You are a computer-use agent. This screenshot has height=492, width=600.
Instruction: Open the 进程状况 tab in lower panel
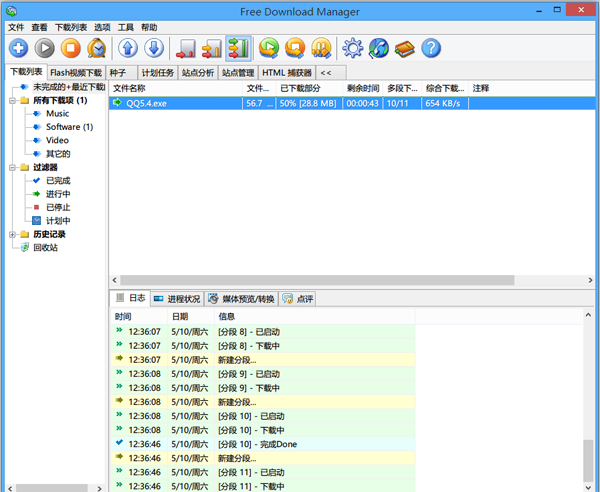pyautogui.click(x=177, y=299)
